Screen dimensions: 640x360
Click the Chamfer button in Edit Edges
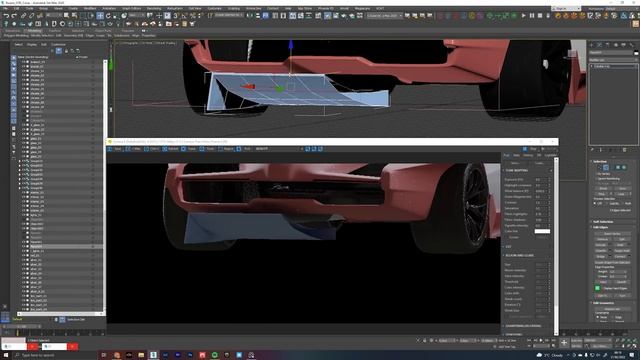[601, 251]
